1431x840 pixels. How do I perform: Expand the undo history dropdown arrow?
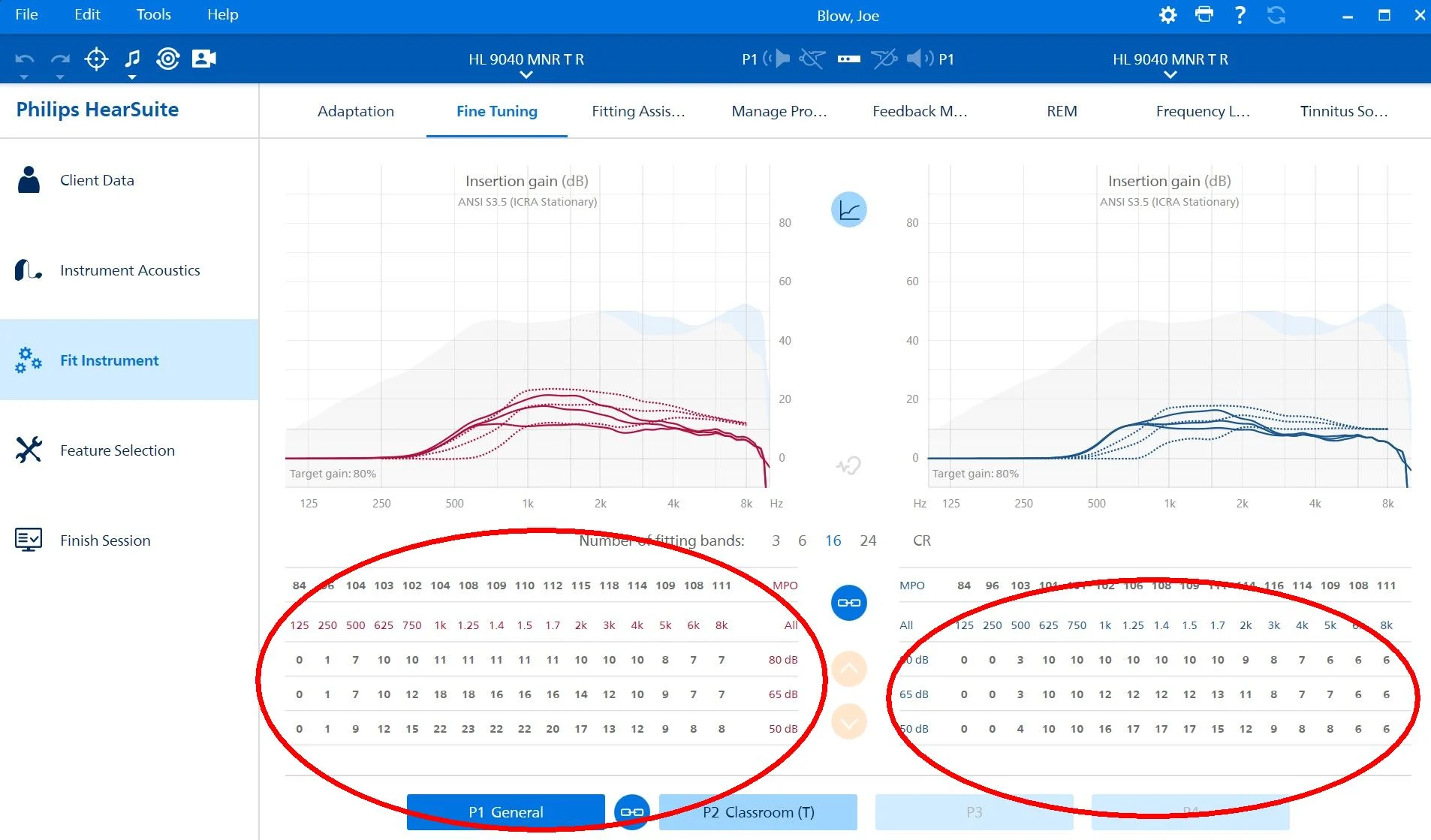(x=24, y=77)
